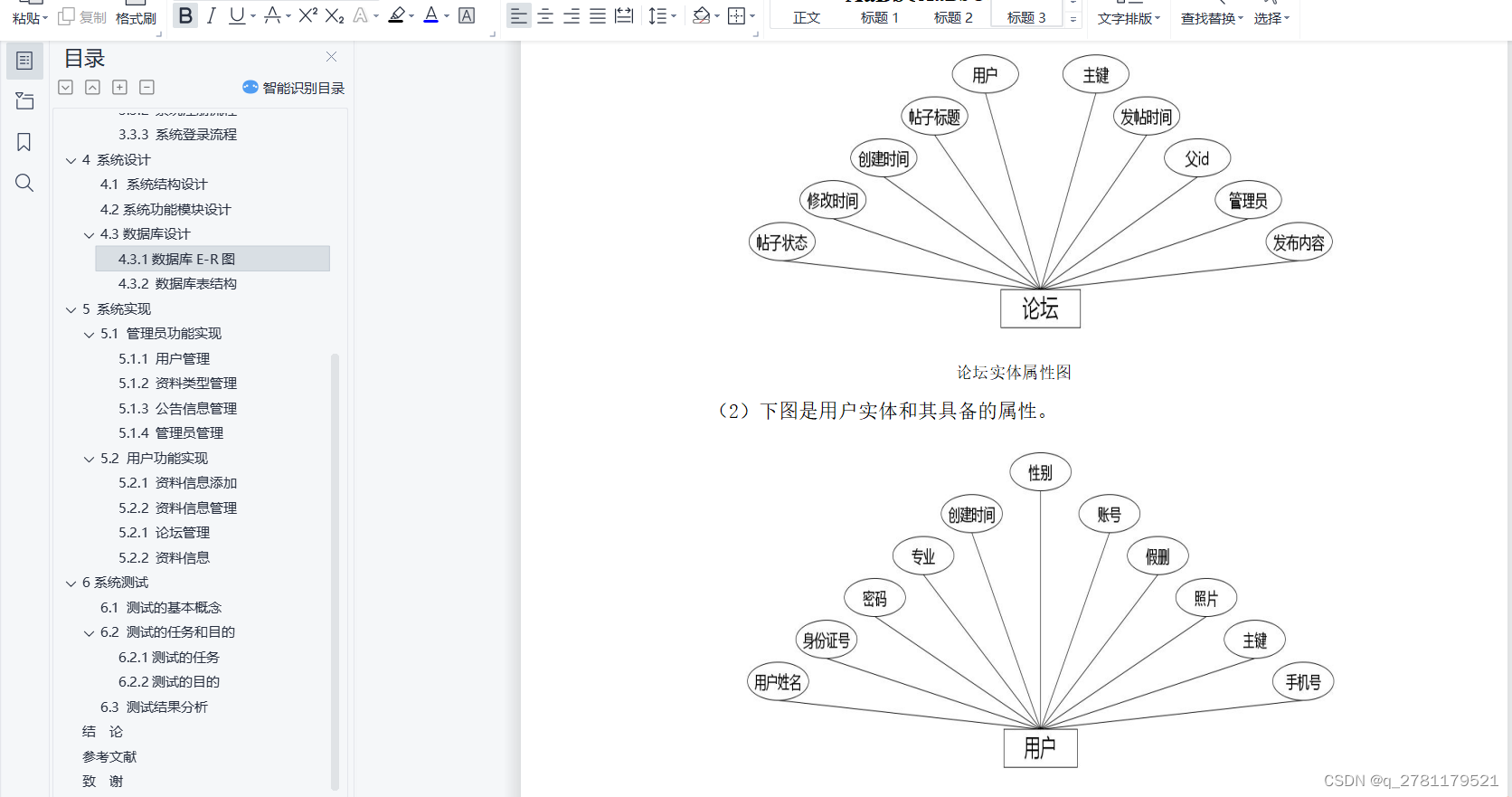Justify text alignment

click(x=598, y=15)
